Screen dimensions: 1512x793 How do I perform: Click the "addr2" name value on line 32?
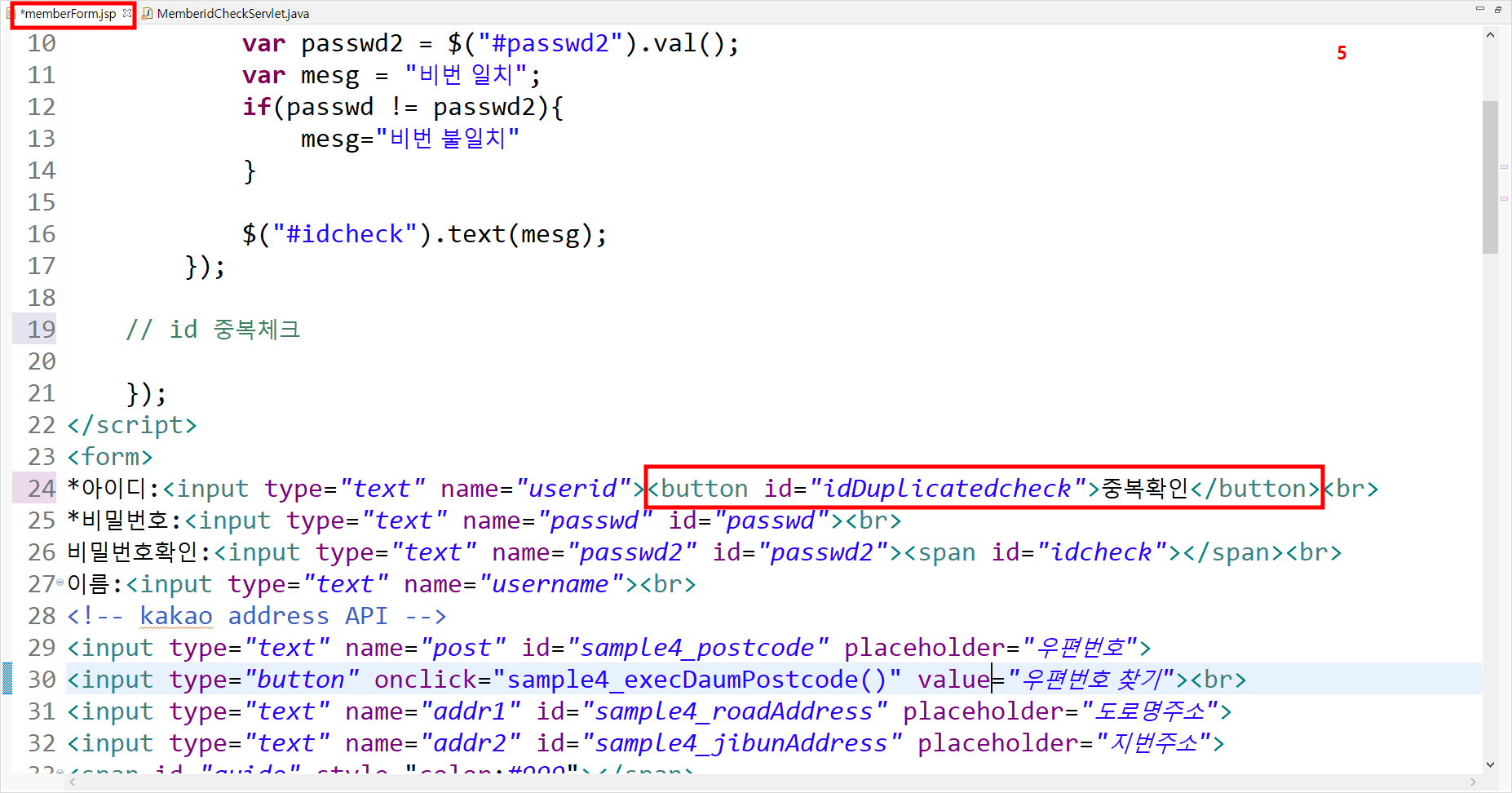pyautogui.click(x=471, y=743)
